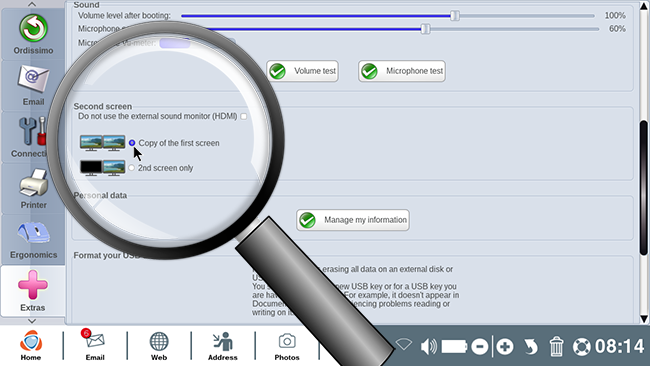This screenshot has height=366, width=650.
Task: Check the battery indicator
Action: 454,346
